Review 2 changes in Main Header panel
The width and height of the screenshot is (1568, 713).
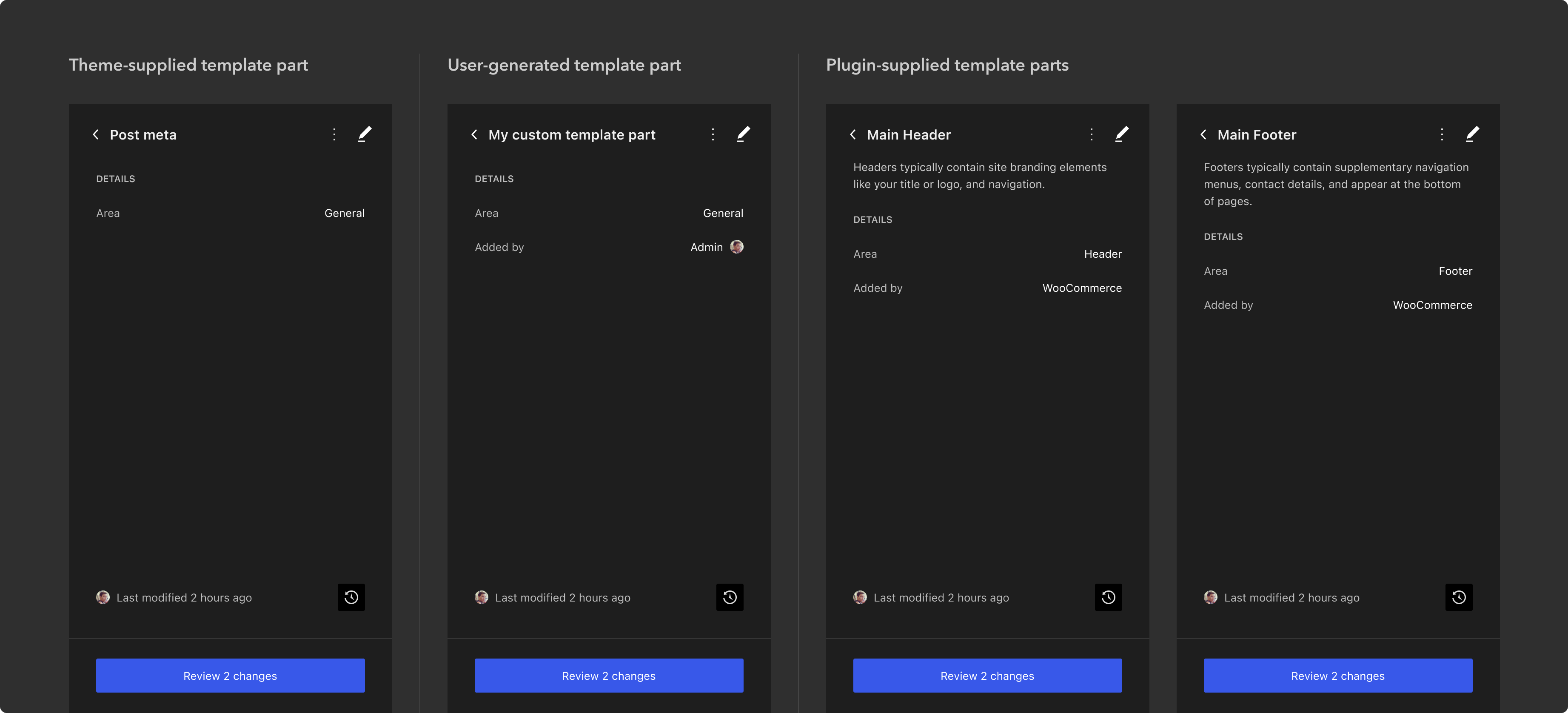coord(987,675)
